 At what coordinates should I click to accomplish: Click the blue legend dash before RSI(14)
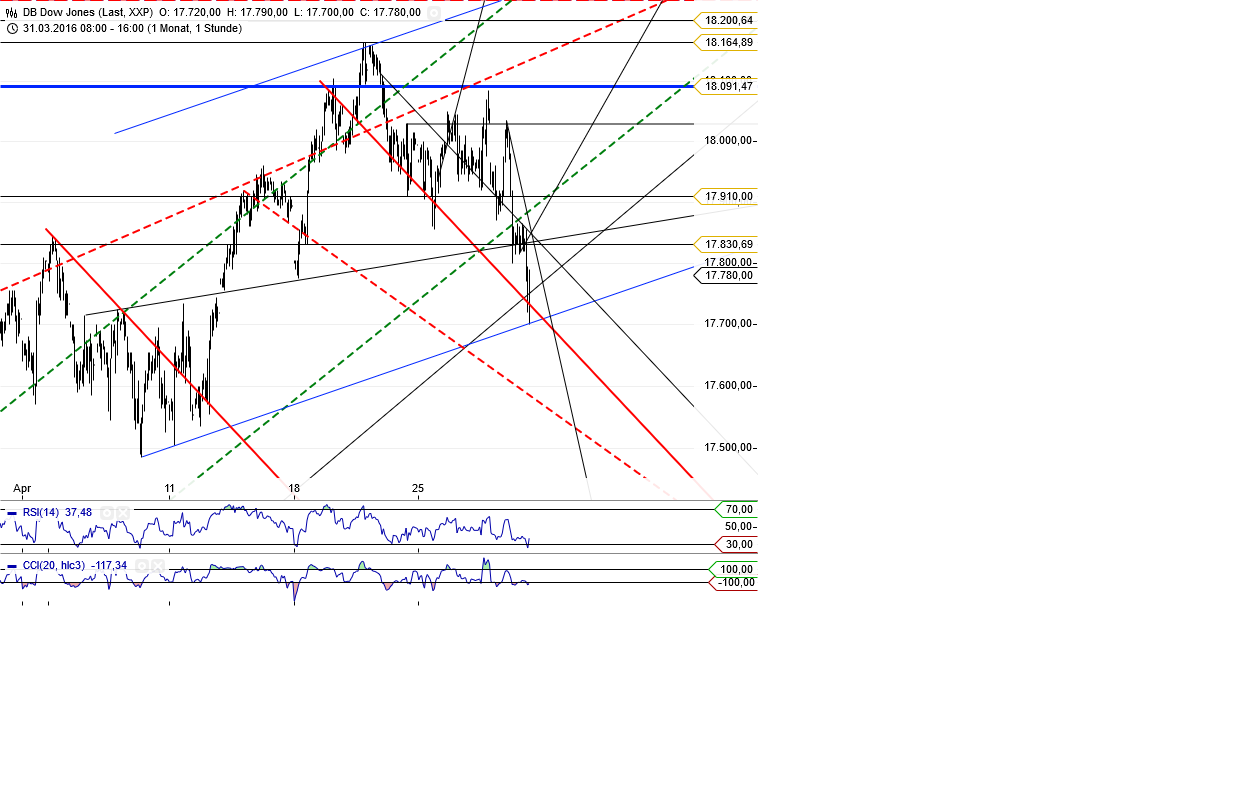[12, 512]
